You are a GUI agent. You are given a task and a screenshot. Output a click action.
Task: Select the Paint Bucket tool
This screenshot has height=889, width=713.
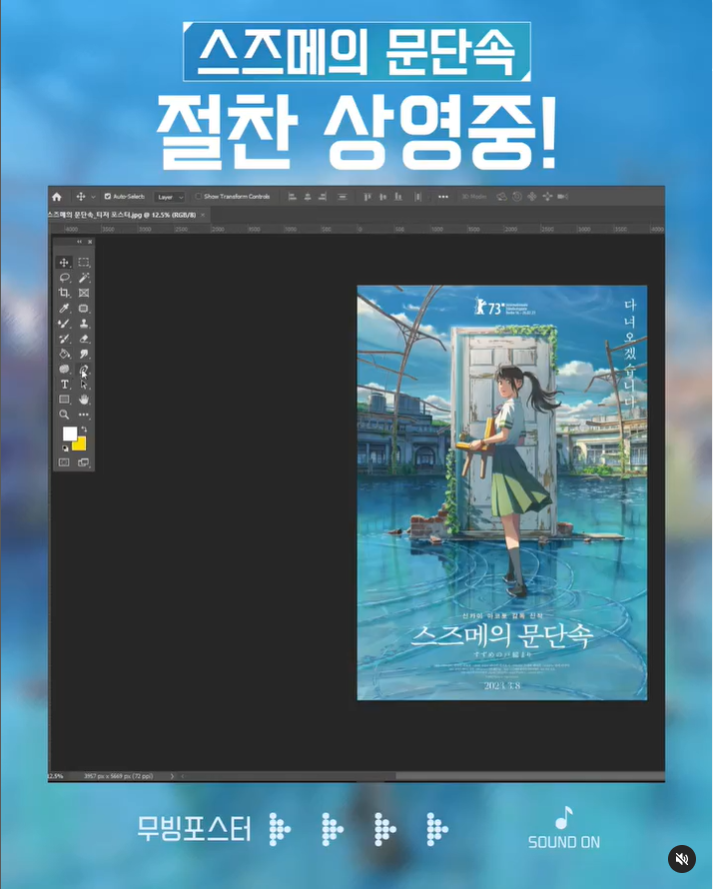click(x=64, y=354)
